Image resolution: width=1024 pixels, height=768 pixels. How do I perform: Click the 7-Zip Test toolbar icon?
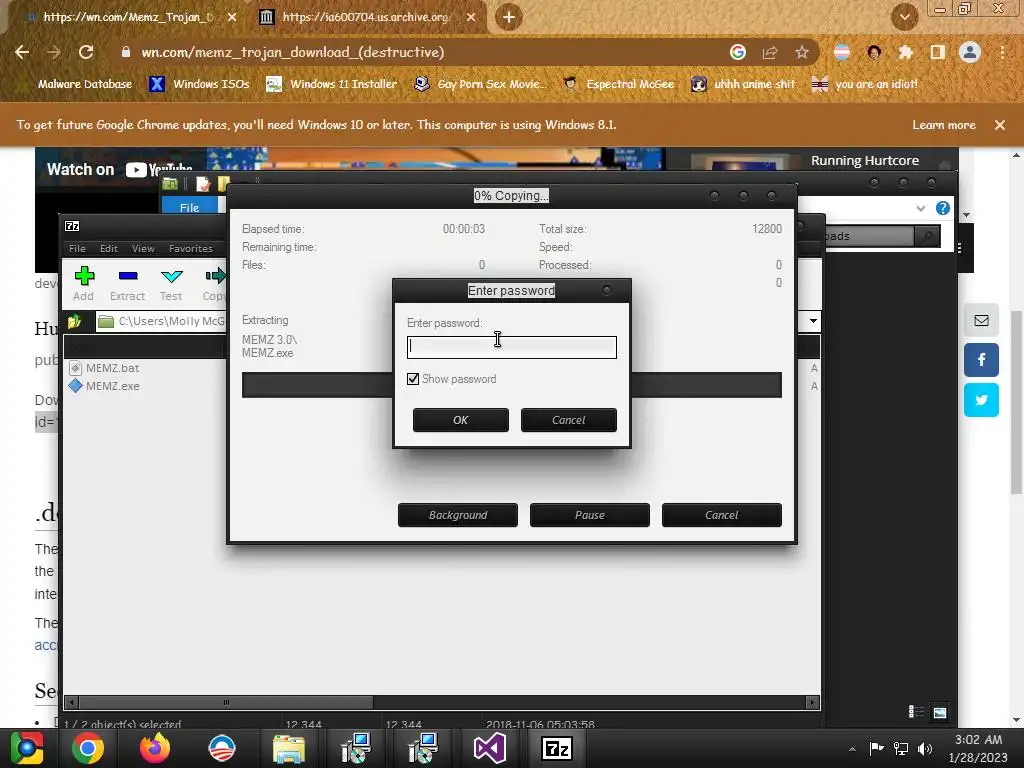pyautogui.click(x=171, y=283)
